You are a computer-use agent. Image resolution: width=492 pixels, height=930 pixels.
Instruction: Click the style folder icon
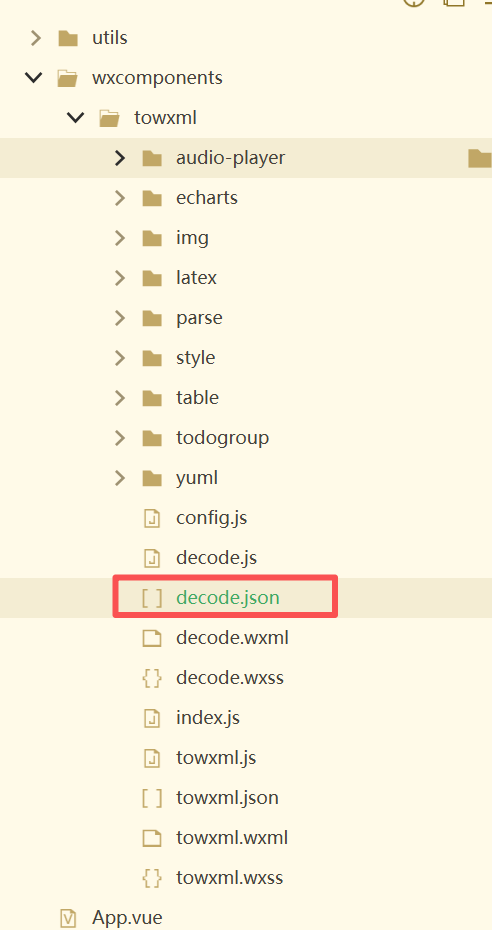coord(152,358)
